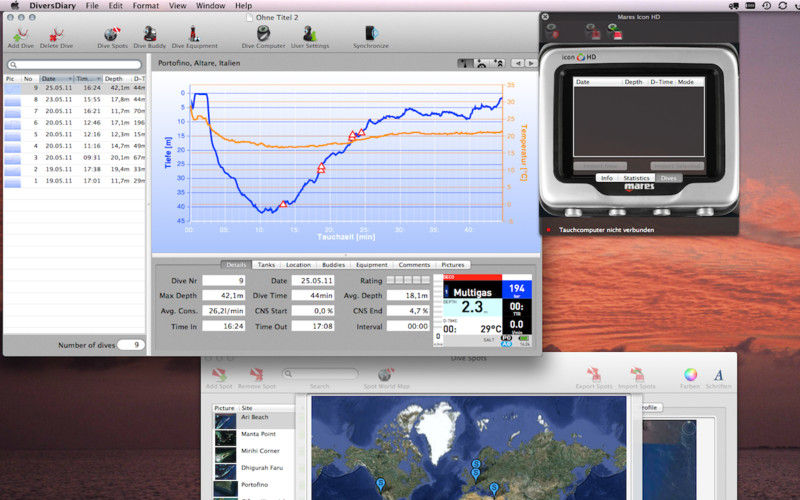
Task: Click the Synchronize toolbar icon
Action: 371,38
